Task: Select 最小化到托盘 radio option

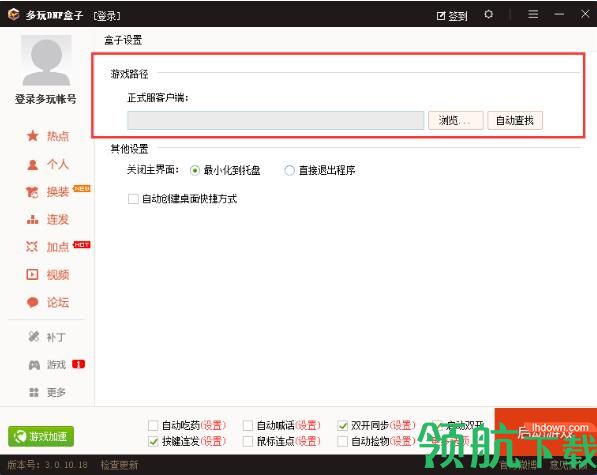Action: coord(195,171)
